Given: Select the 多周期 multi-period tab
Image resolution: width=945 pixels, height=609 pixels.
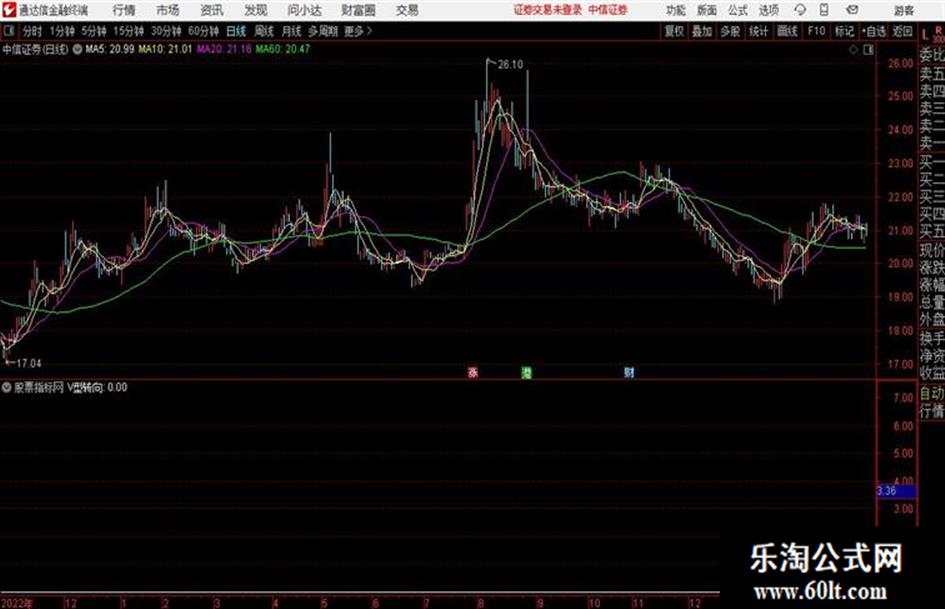Looking at the screenshot, I should pyautogui.click(x=323, y=31).
